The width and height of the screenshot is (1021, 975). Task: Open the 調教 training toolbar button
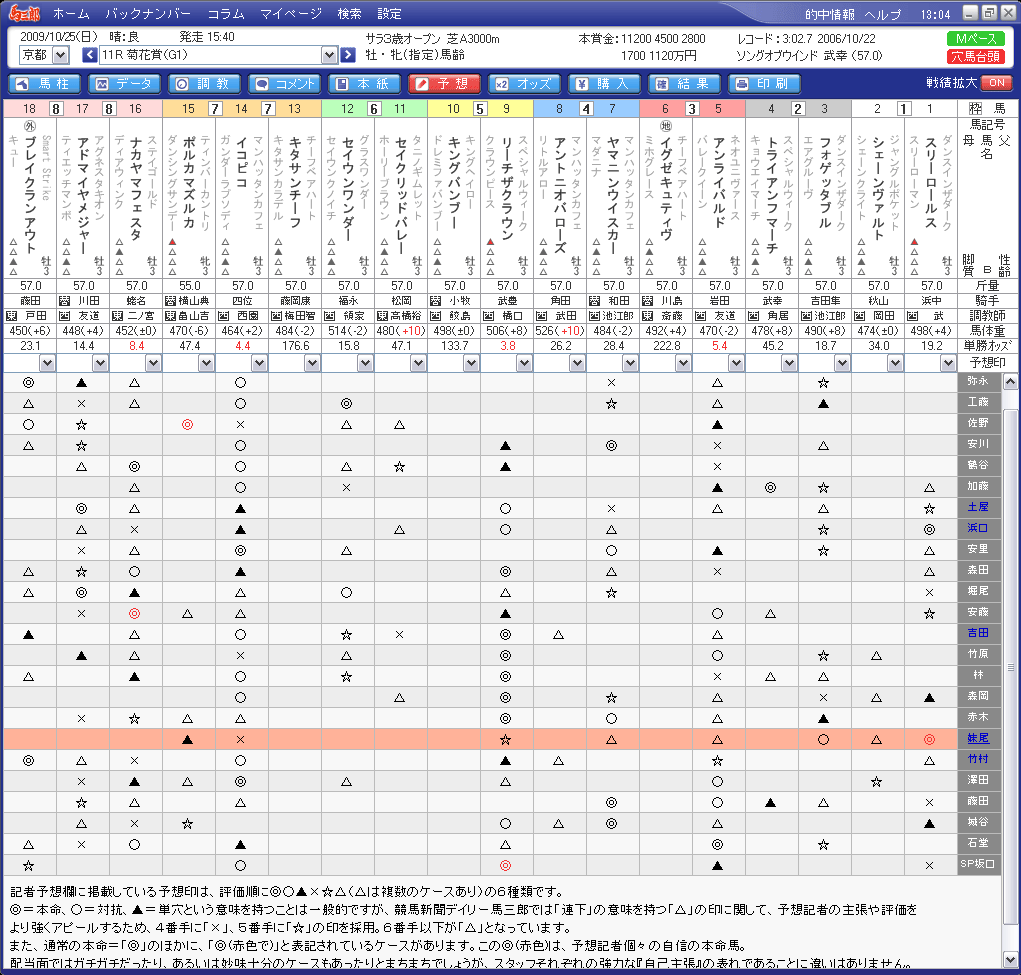click(x=204, y=84)
